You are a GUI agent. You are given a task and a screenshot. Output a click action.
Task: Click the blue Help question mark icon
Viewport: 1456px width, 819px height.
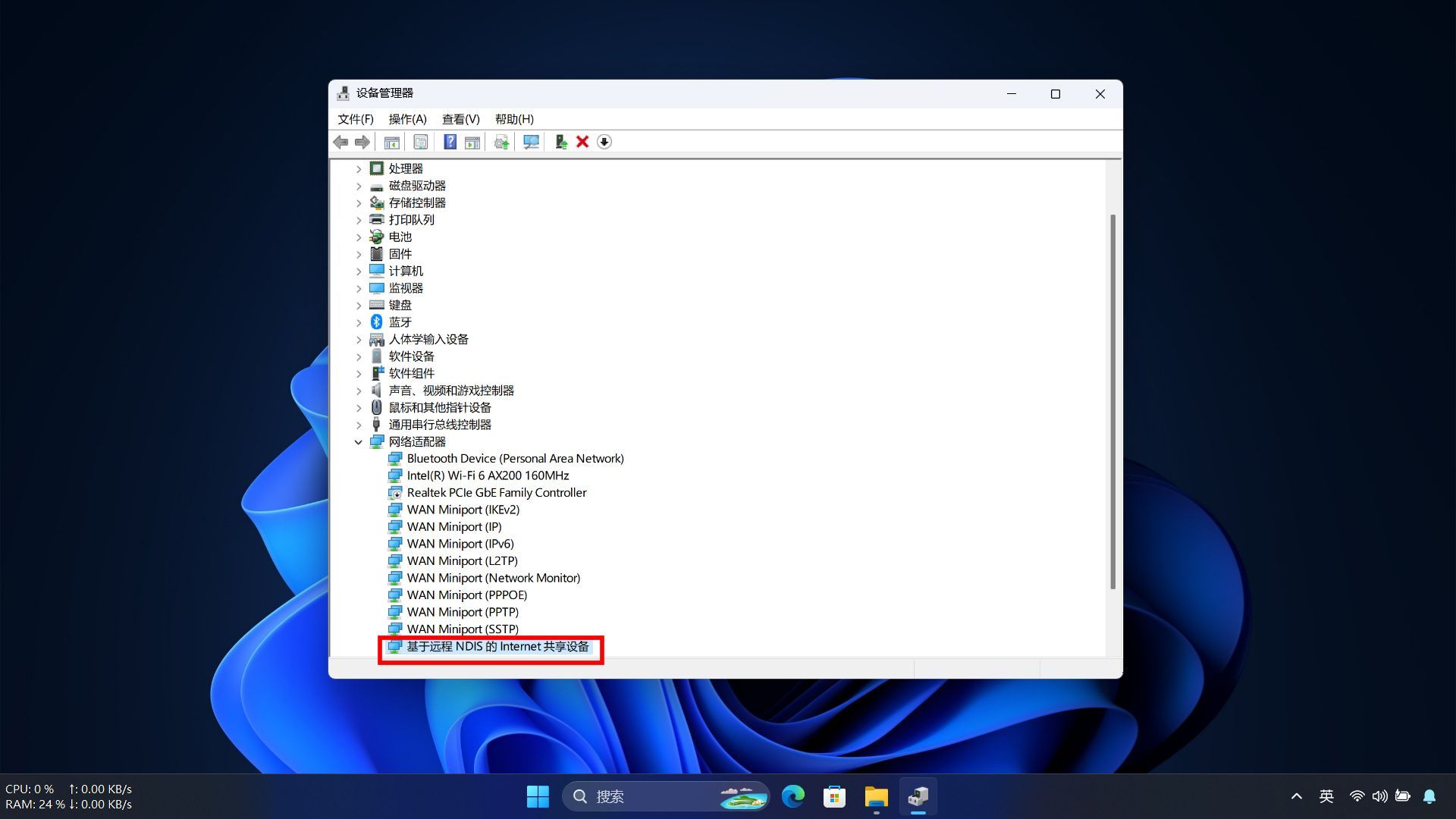[x=450, y=142]
